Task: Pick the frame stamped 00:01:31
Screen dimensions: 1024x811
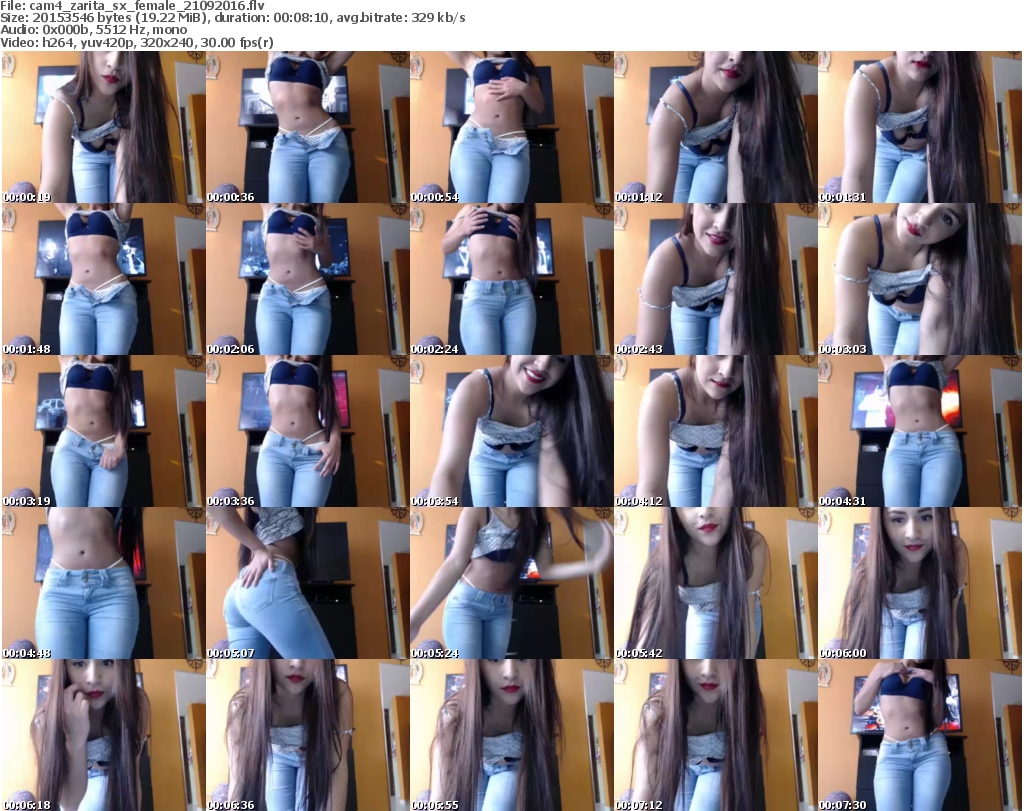Action: pos(919,127)
